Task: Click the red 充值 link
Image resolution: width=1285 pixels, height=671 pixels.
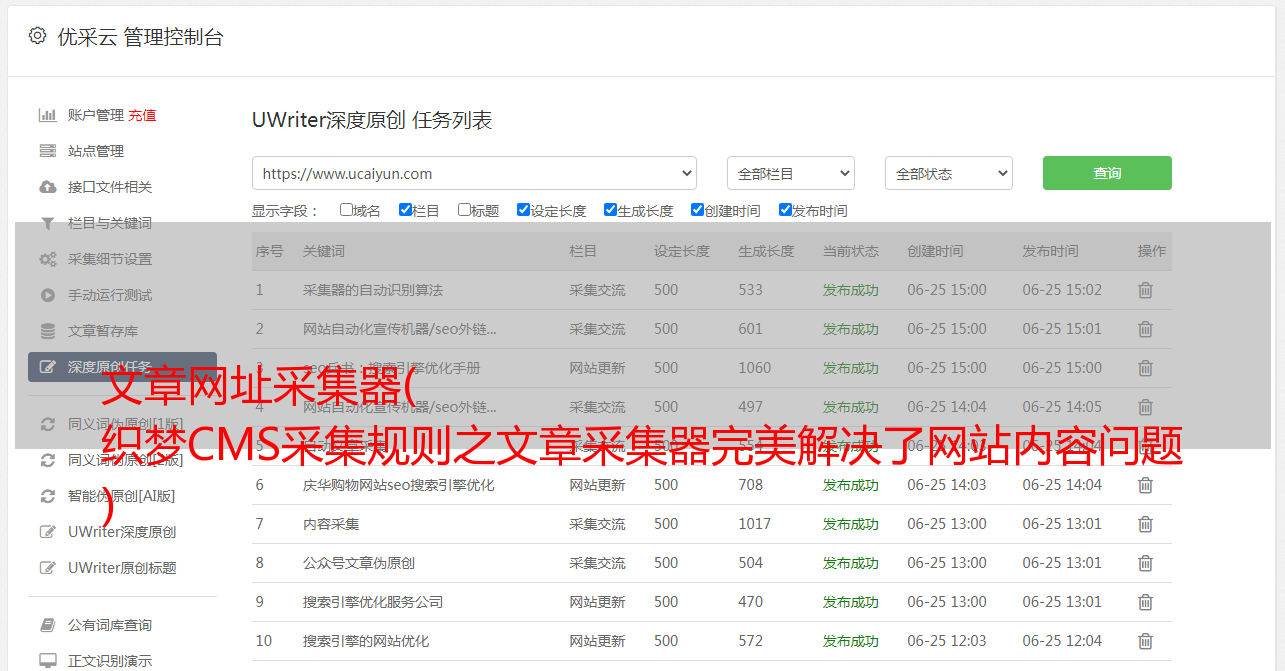Action: coord(142,115)
